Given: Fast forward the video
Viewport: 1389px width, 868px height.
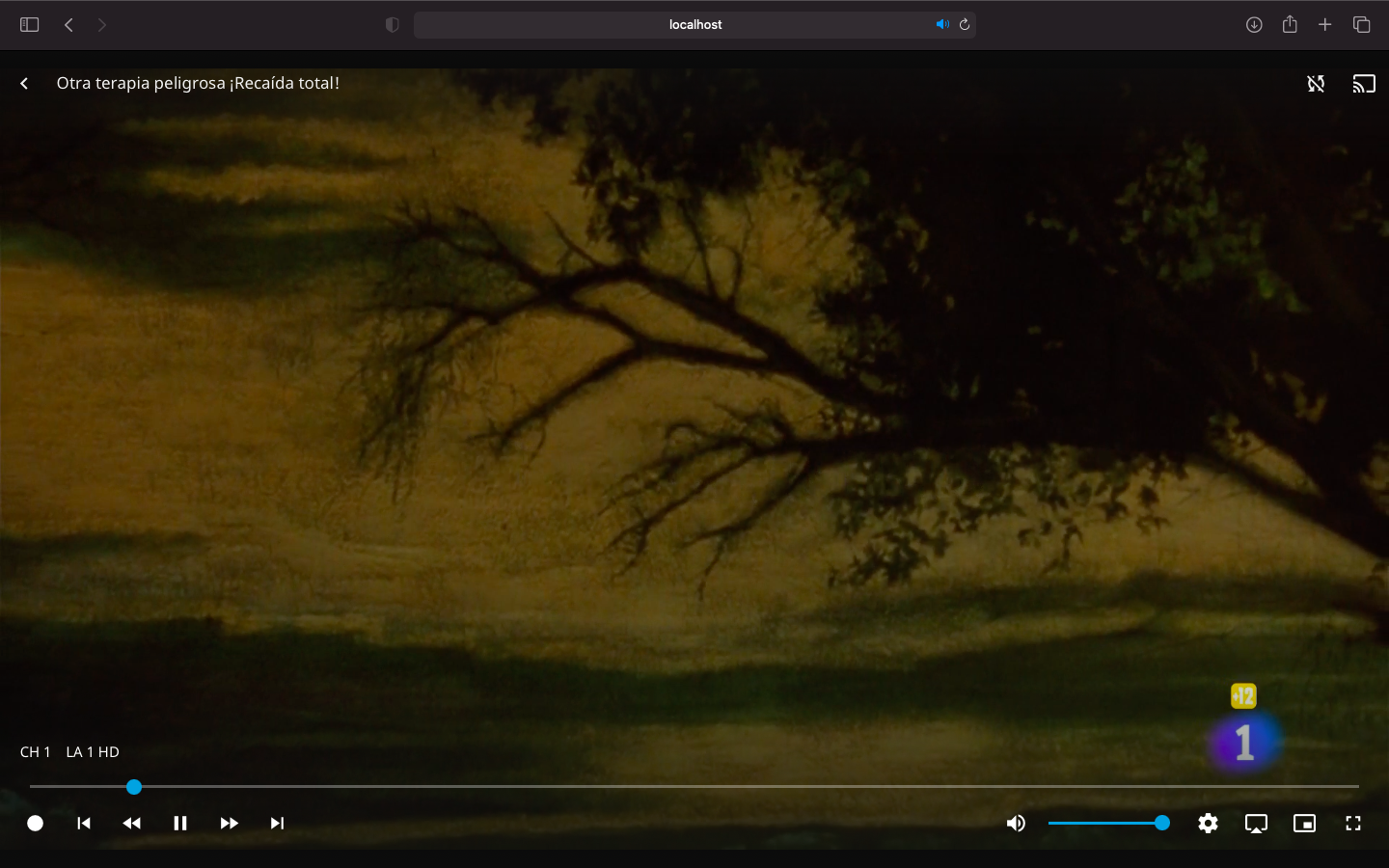Looking at the screenshot, I should (229, 823).
